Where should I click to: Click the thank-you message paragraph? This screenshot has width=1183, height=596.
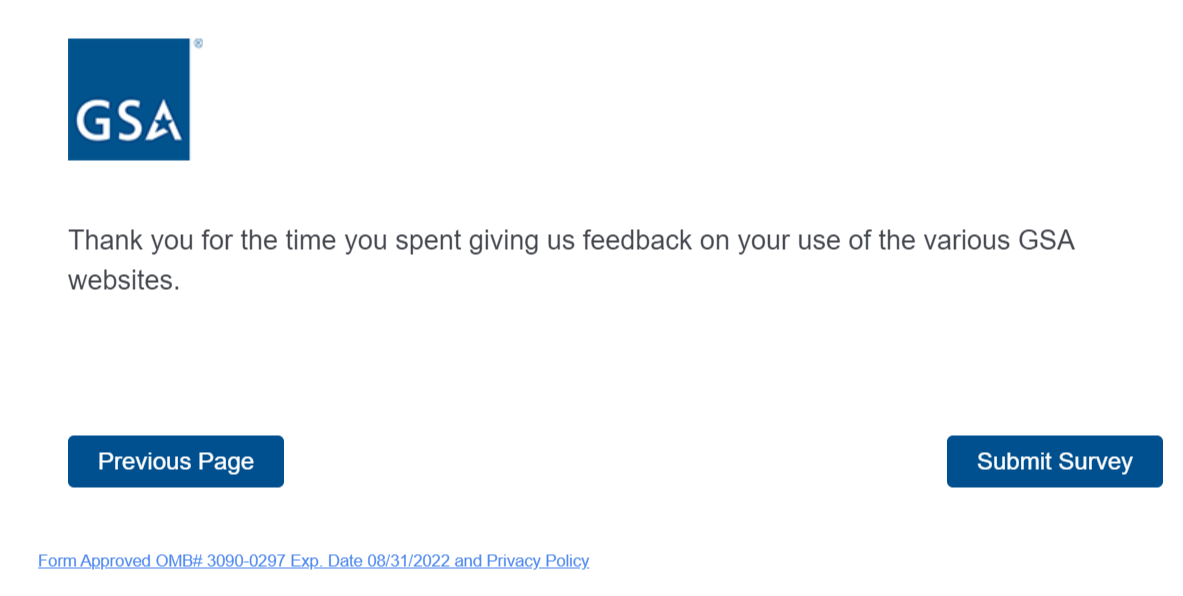(x=571, y=260)
